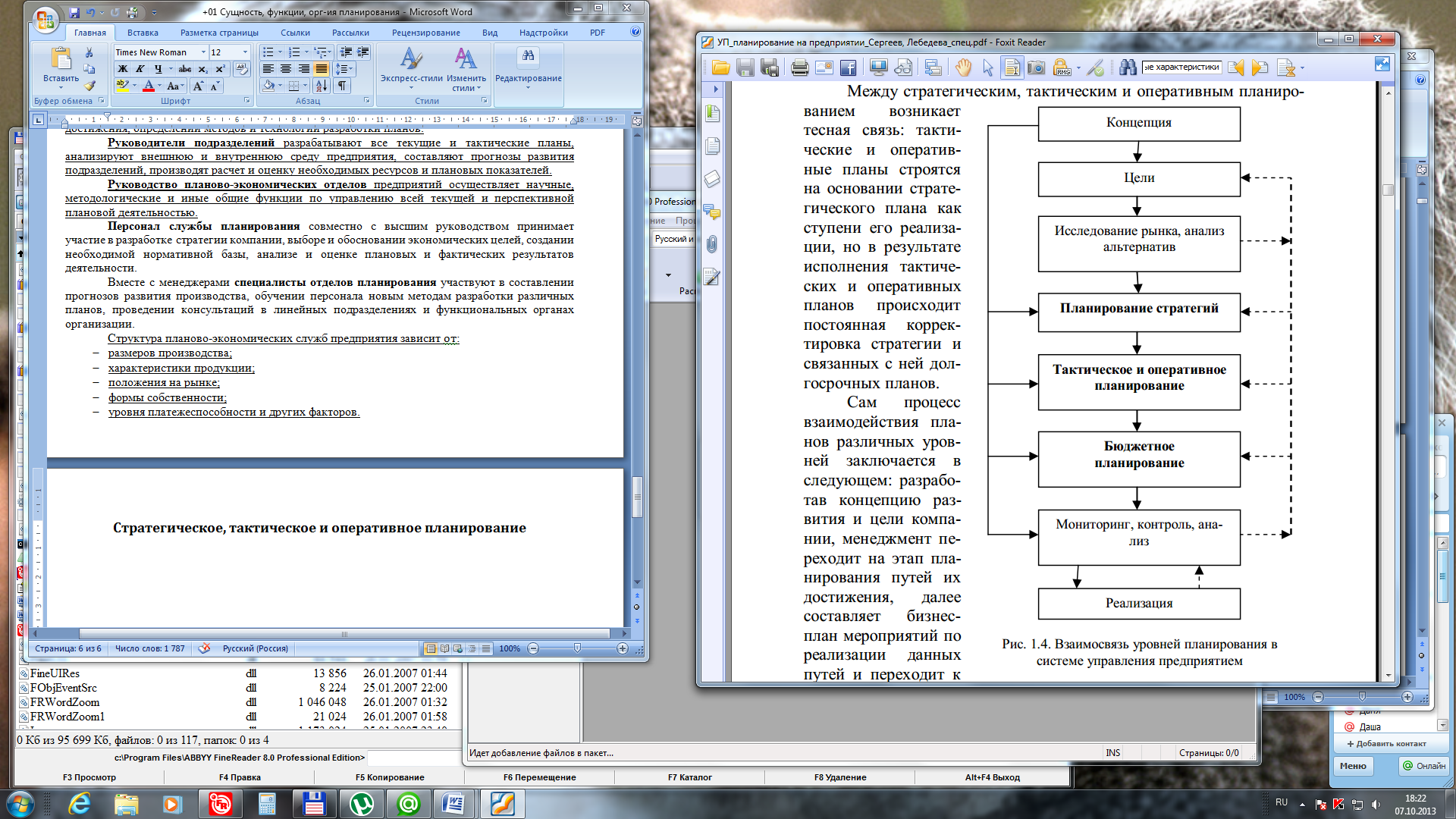
Task: Toggle Strikethrough (abc) formatting in Word
Action: 184,69
